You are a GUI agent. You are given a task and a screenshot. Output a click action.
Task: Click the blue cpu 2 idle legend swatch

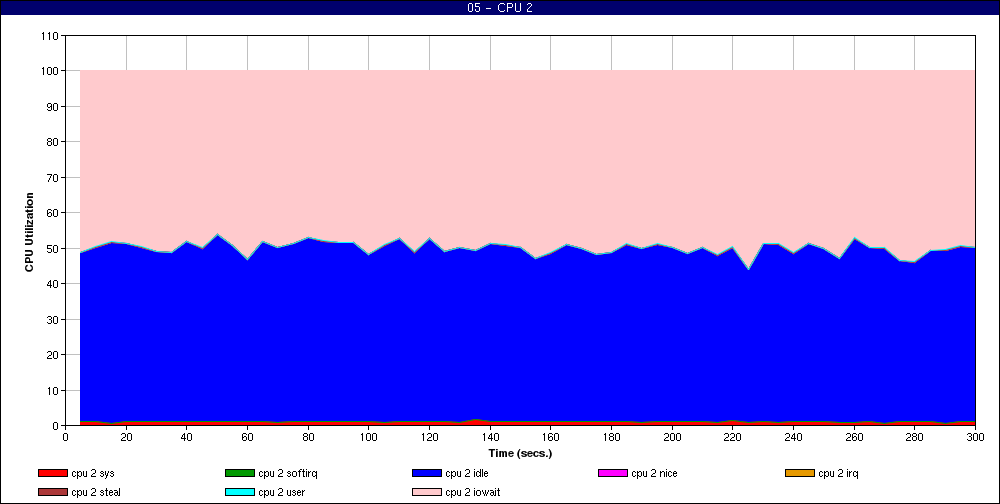427,473
